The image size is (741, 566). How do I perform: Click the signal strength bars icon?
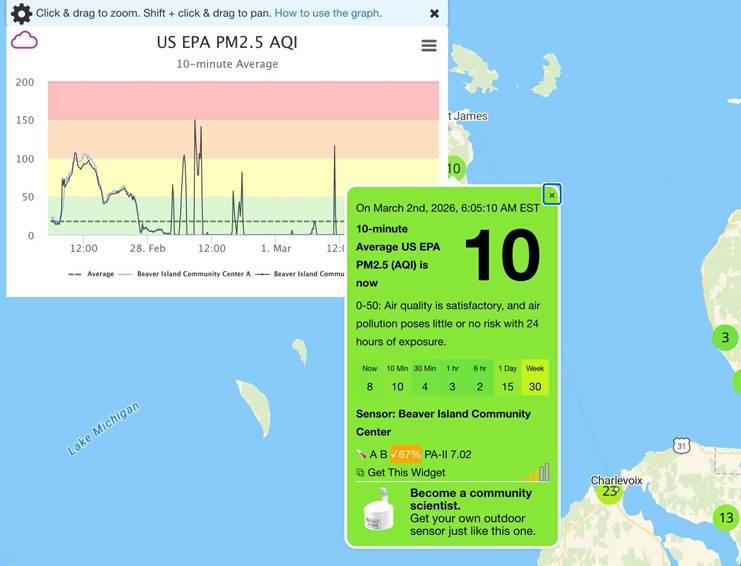point(538,472)
